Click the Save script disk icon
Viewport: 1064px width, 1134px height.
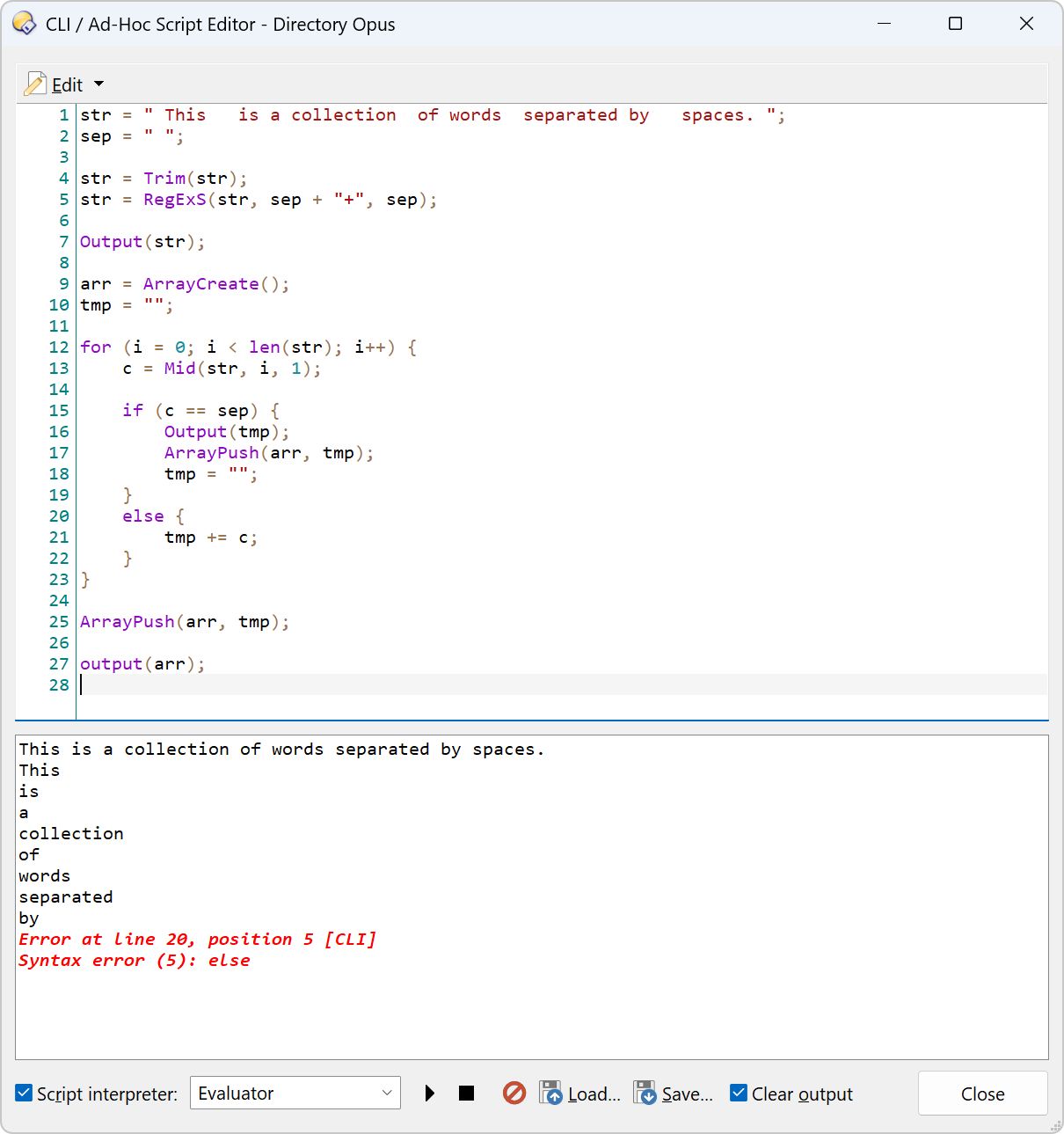tap(645, 1094)
